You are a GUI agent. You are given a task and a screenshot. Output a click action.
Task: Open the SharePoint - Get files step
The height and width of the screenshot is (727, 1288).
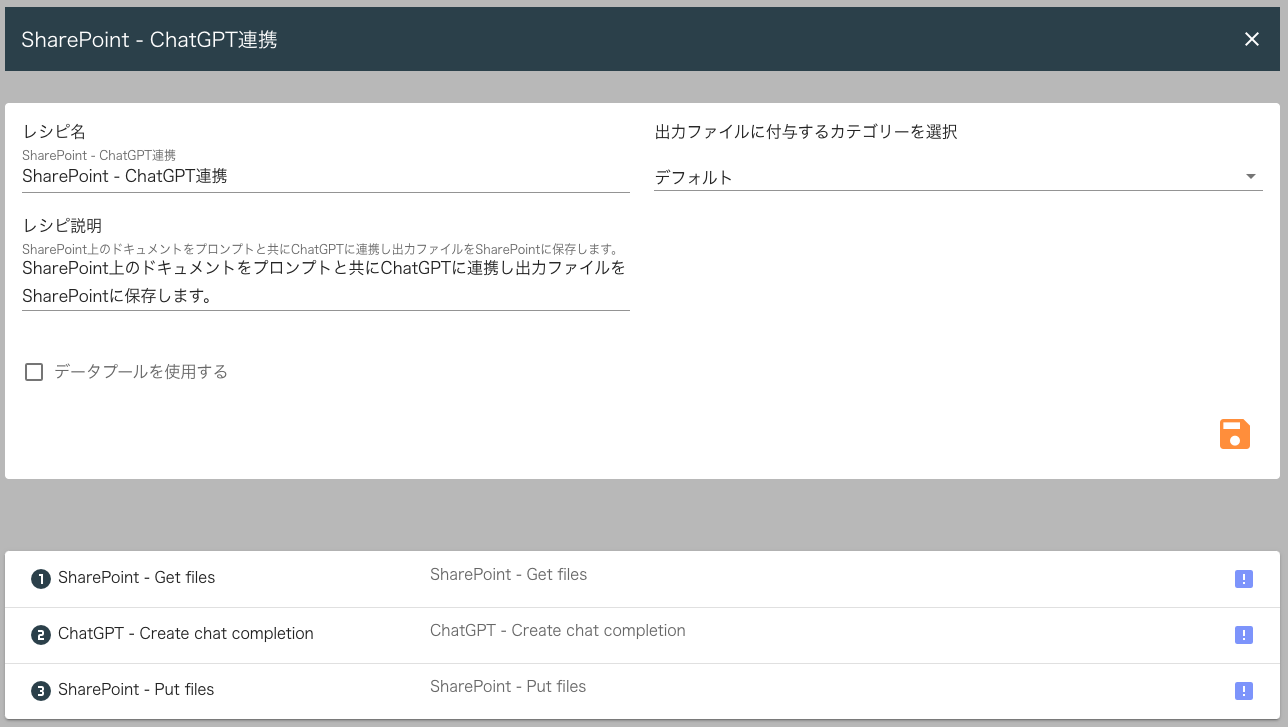click(642, 579)
